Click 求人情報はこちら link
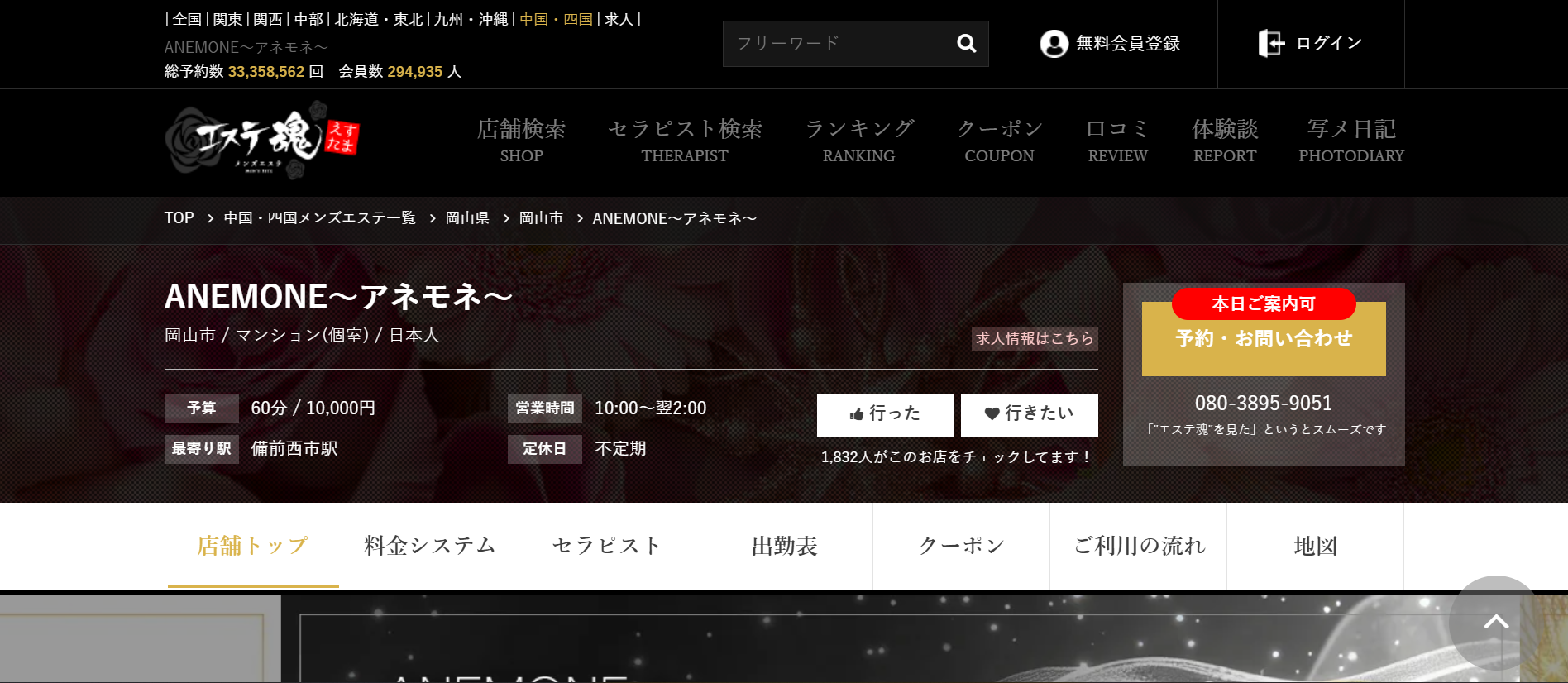The height and width of the screenshot is (683, 1568). (x=1035, y=338)
